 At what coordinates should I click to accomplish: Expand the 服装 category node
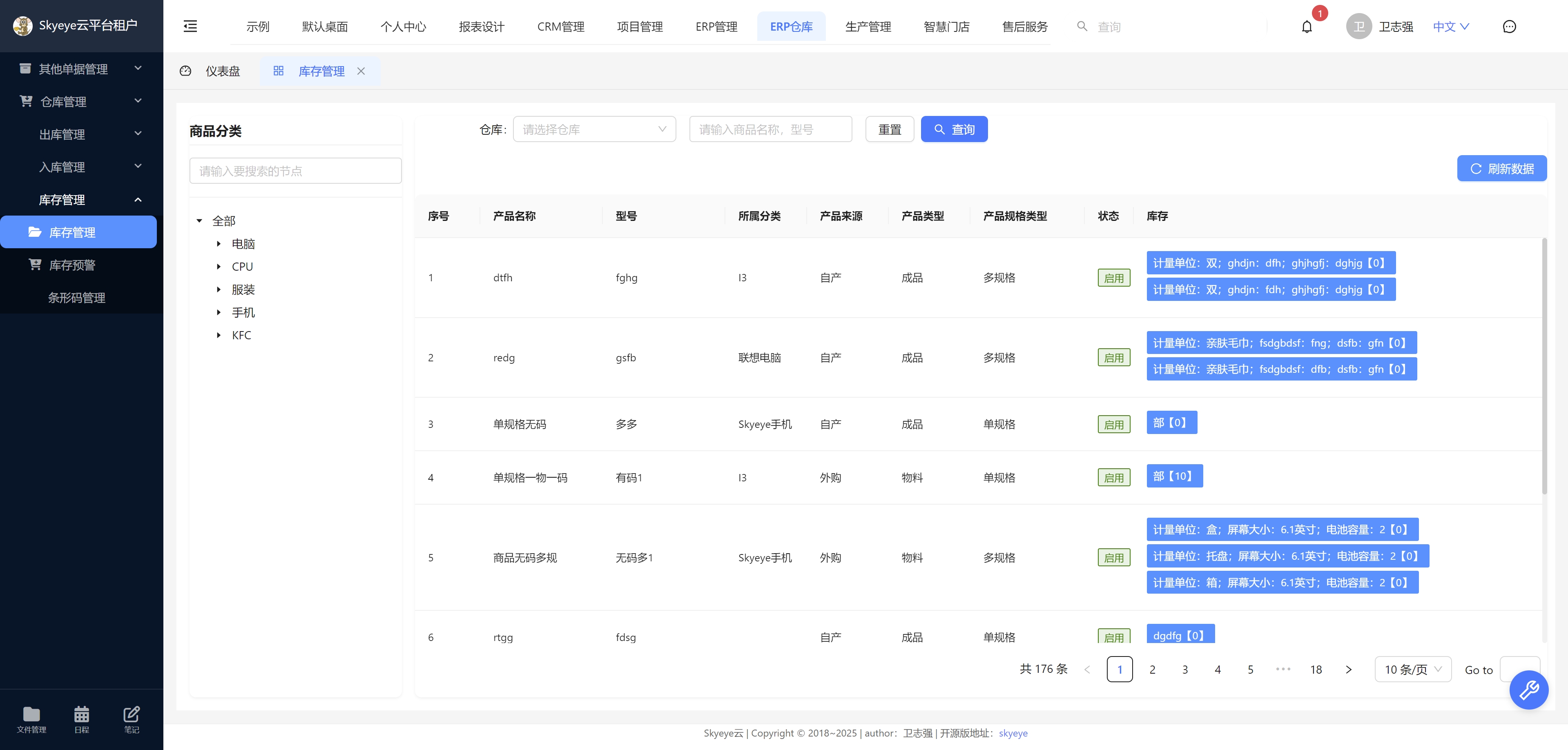[219, 289]
